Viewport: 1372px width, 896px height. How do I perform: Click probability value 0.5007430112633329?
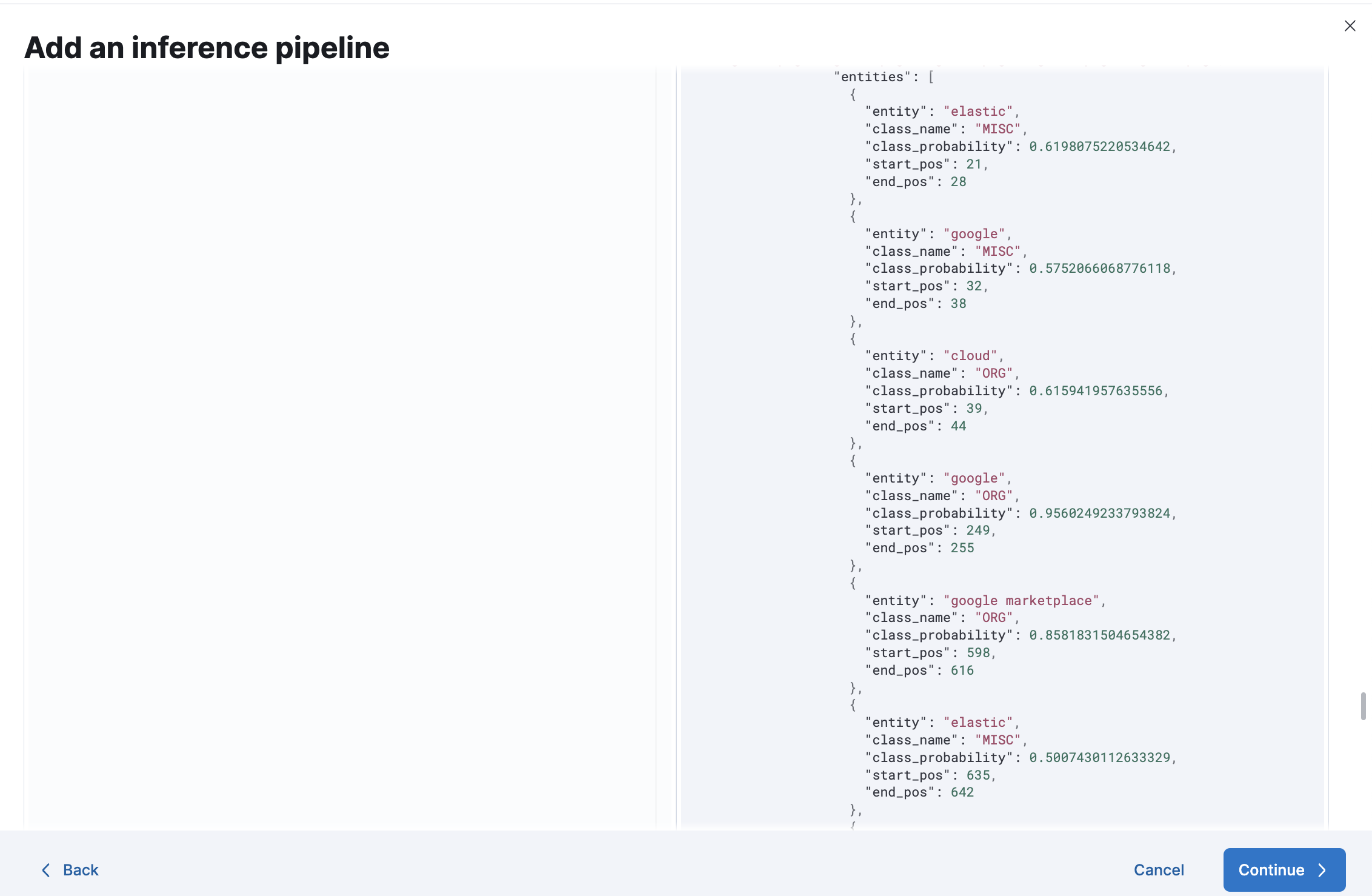[1099, 758]
